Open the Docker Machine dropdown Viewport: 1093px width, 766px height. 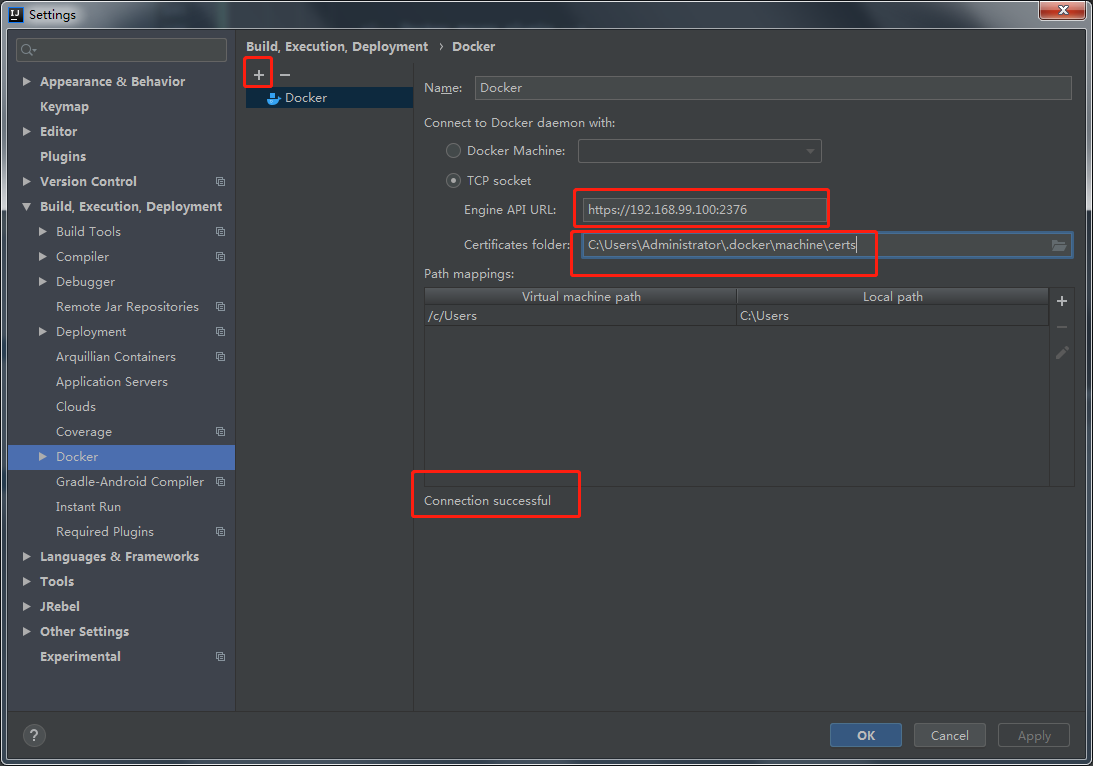click(812, 150)
